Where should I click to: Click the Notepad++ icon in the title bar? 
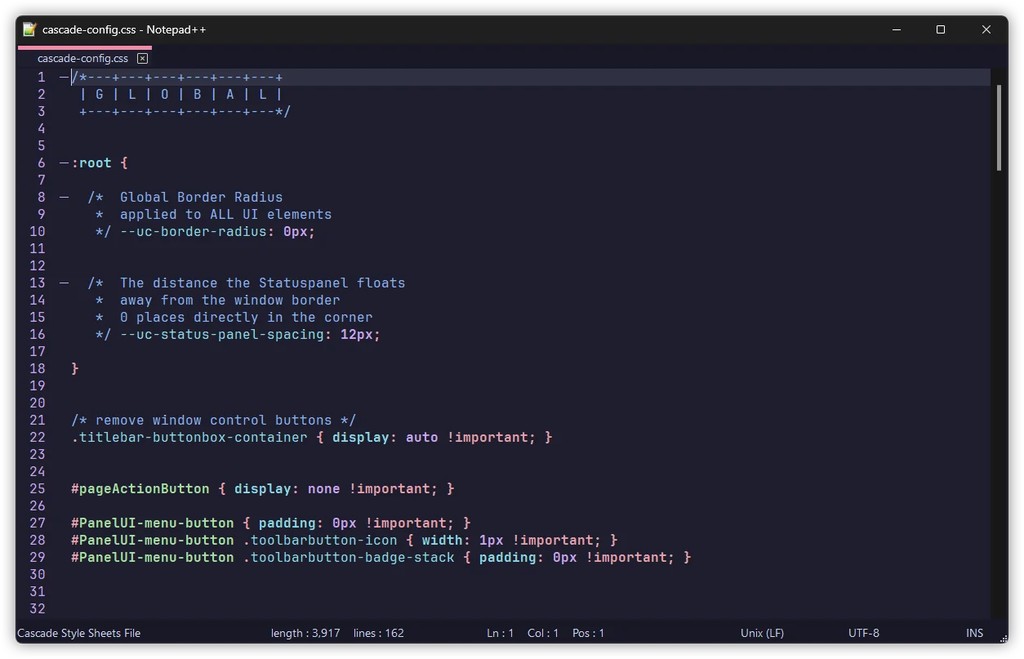(29, 29)
